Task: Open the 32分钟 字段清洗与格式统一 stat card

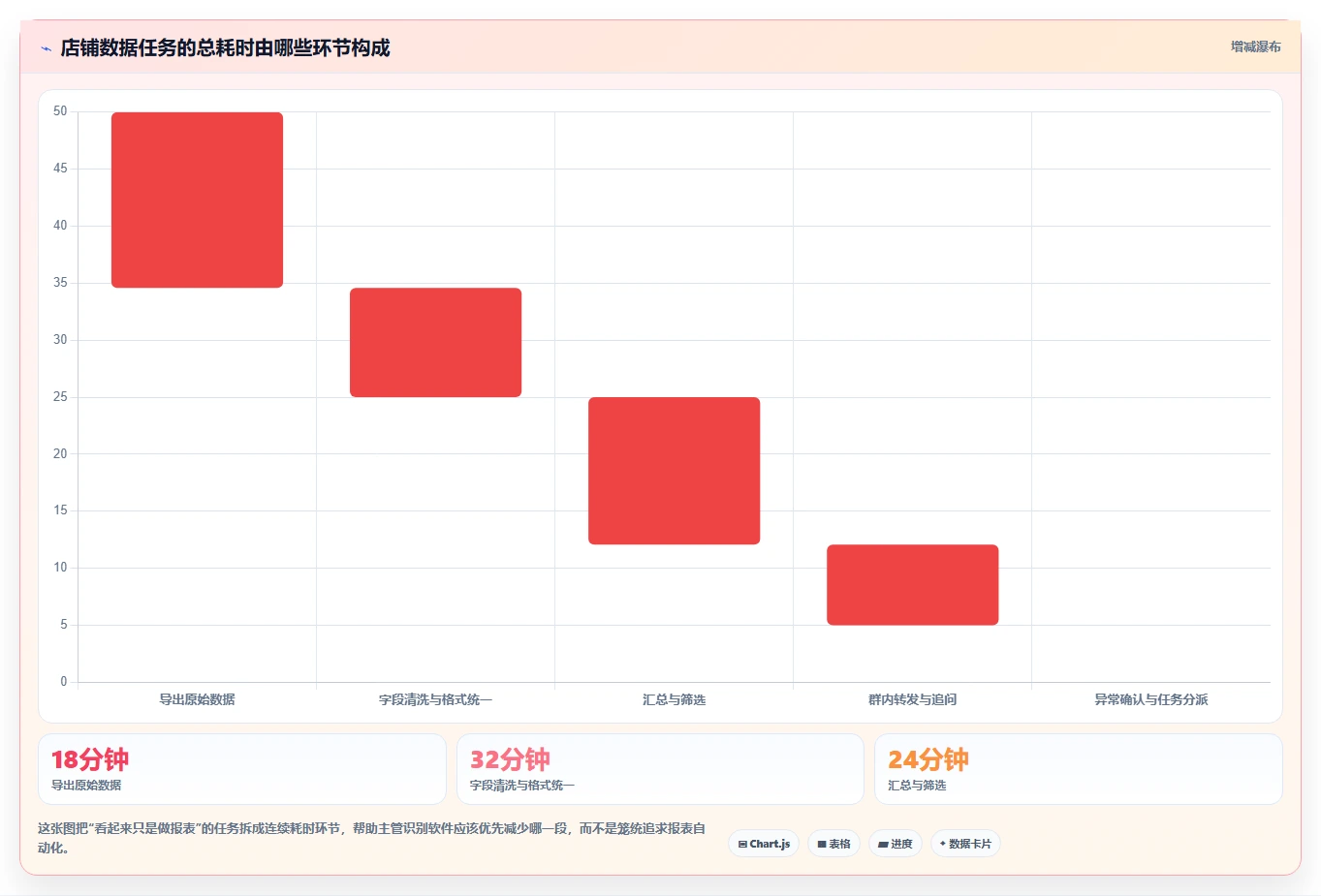Action: tap(660, 769)
